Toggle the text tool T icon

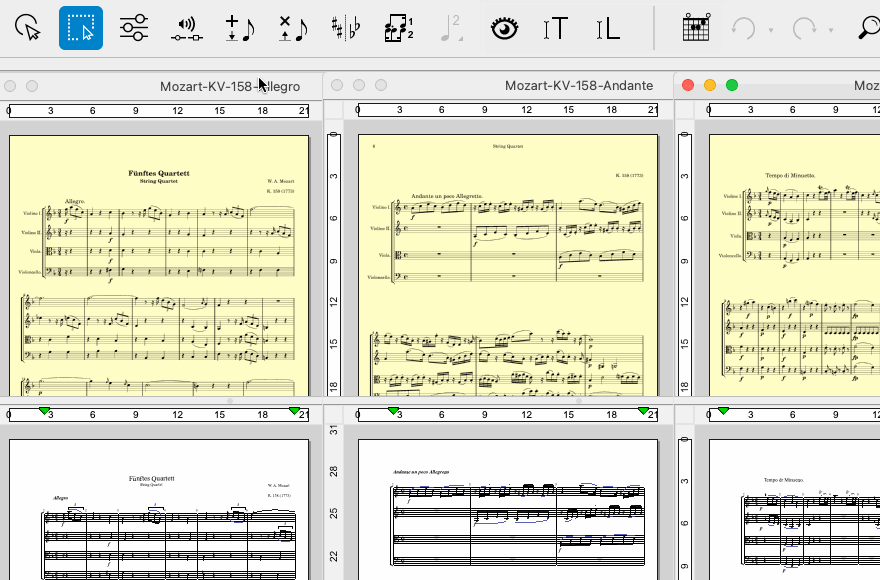coord(555,28)
